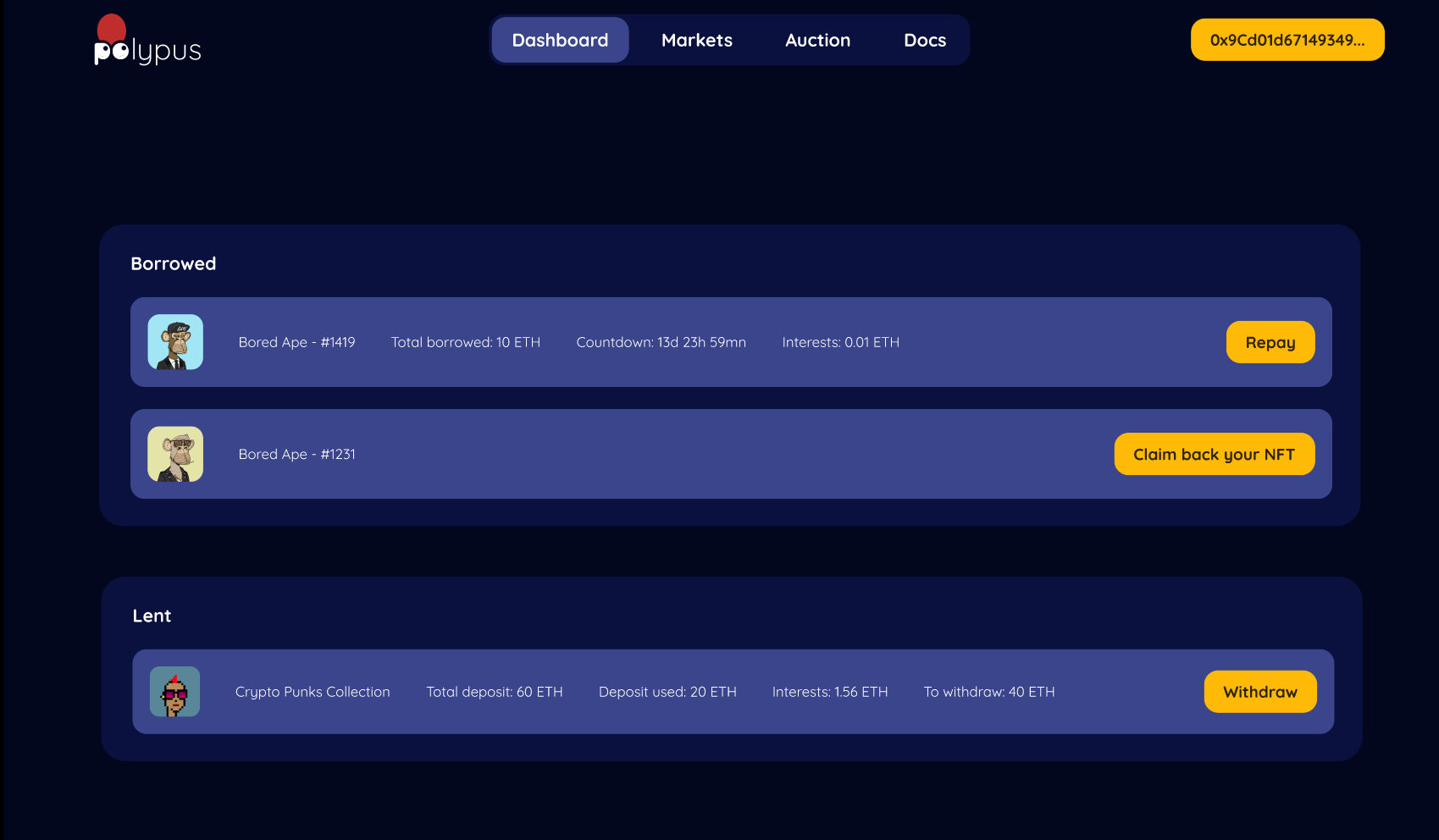Open the Crypto Punks Collection avatar
This screenshot has height=840, width=1439.
click(x=174, y=692)
